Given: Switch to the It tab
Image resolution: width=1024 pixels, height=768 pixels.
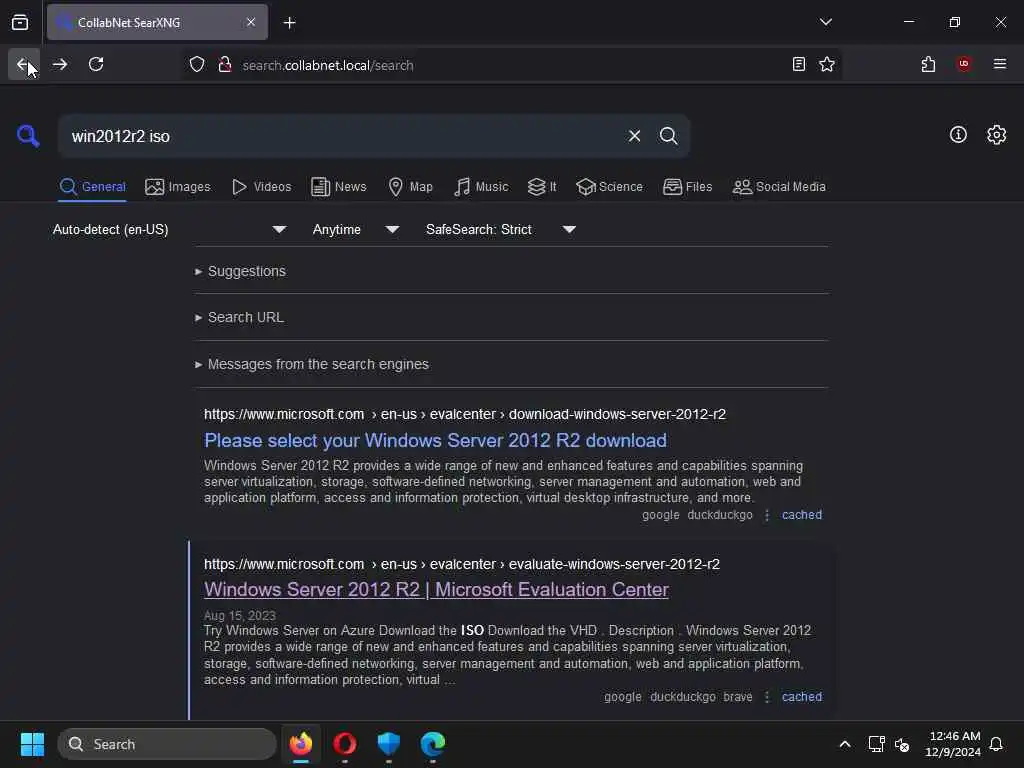Looking at the screenshot, I should tap(542, 187).
